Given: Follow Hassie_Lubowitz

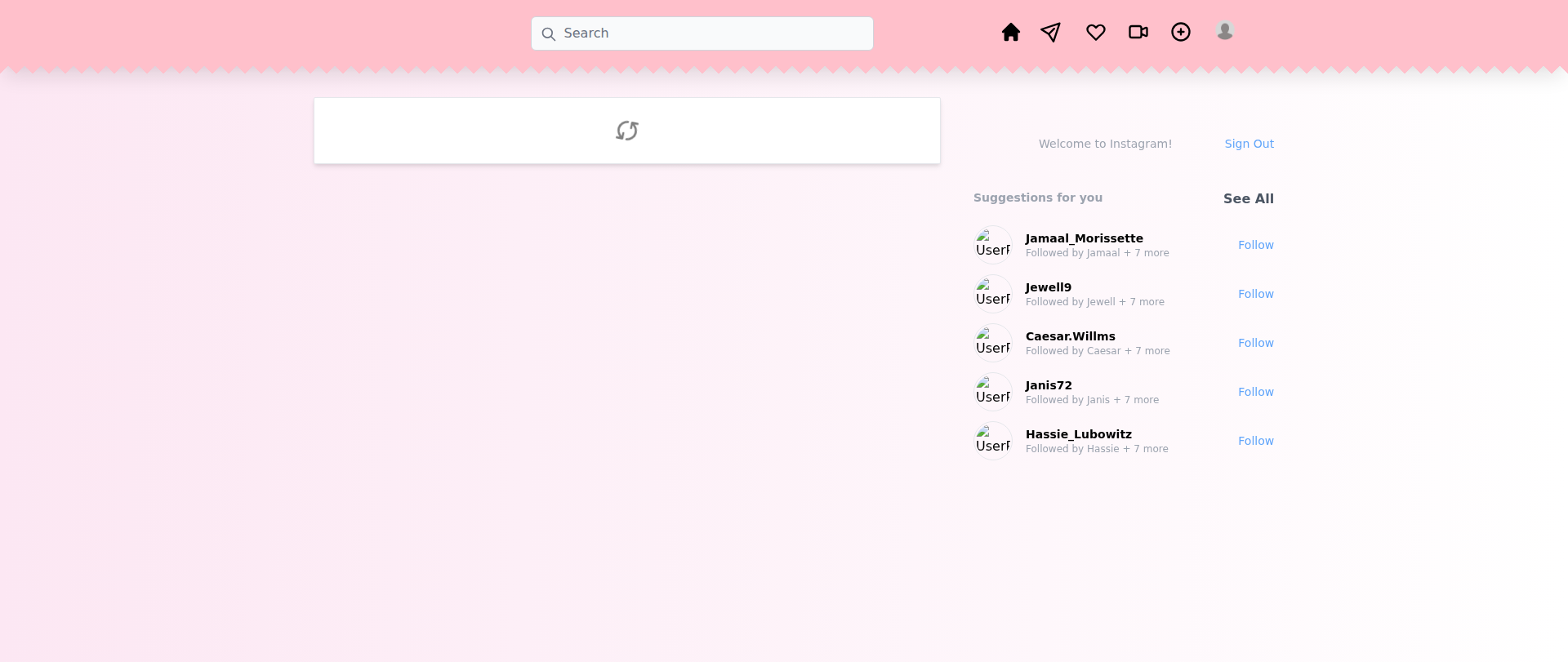Looking at the screenshot, I should [1255, 441].
